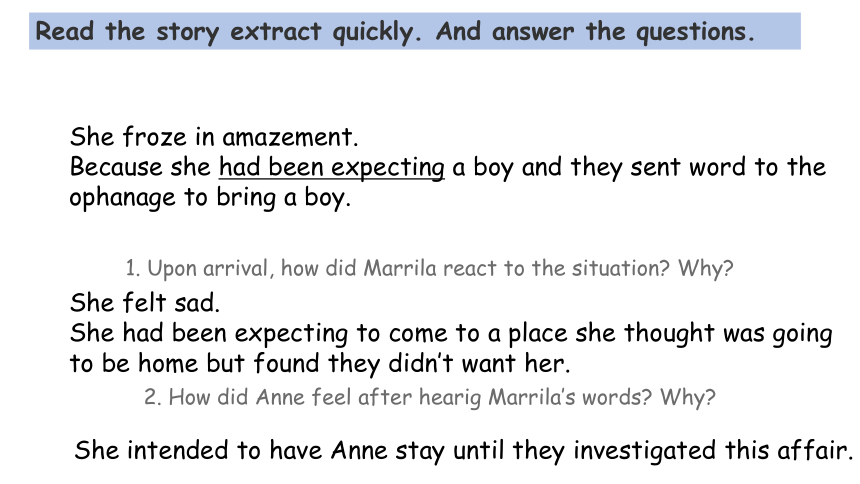860x484 pixels.
Task: Click question 1 about Marrila's reaction
Action: click(429, 268)
